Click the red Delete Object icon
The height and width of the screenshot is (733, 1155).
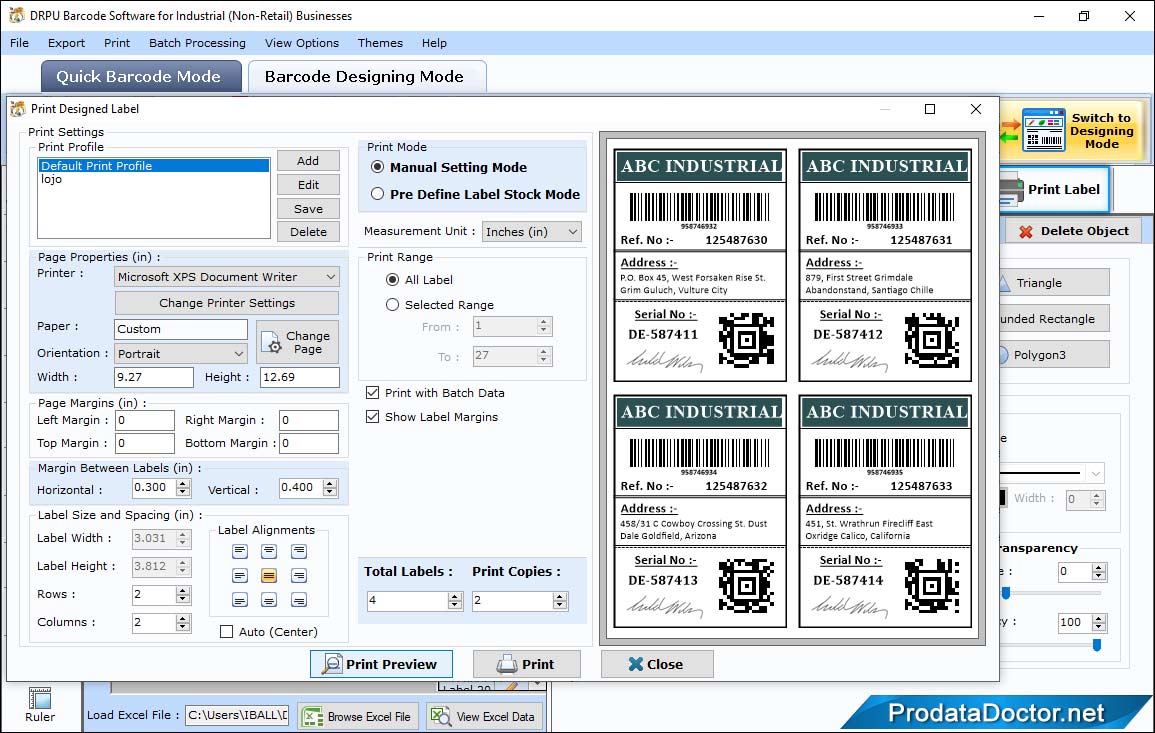point(1025,231)
